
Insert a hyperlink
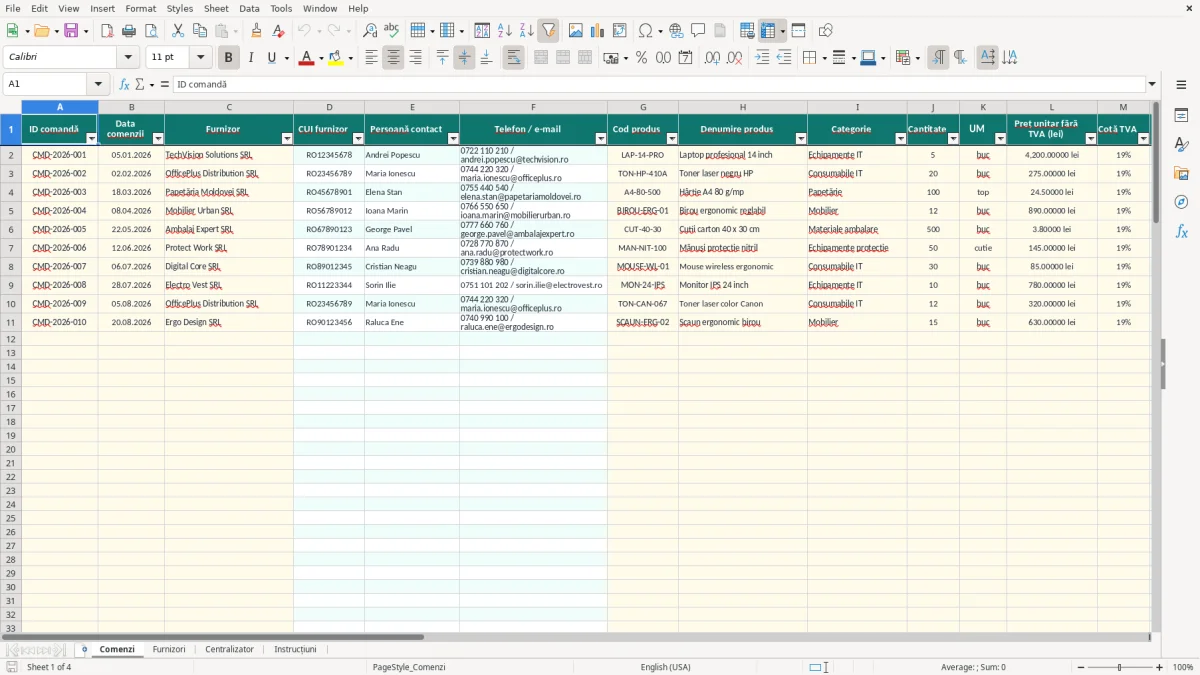676,31
